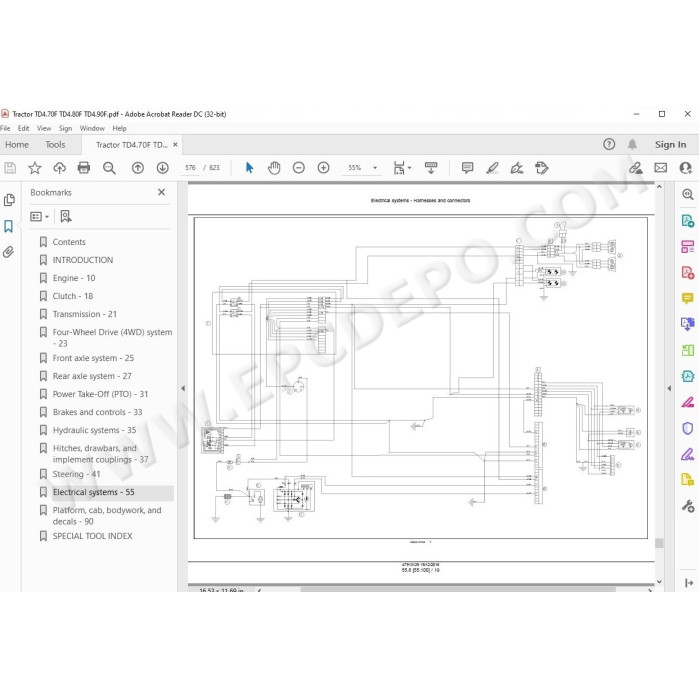This screenshot has height=700, width=700.
Task: Open the Stamp rotate tool
Action: click(542, 168)
